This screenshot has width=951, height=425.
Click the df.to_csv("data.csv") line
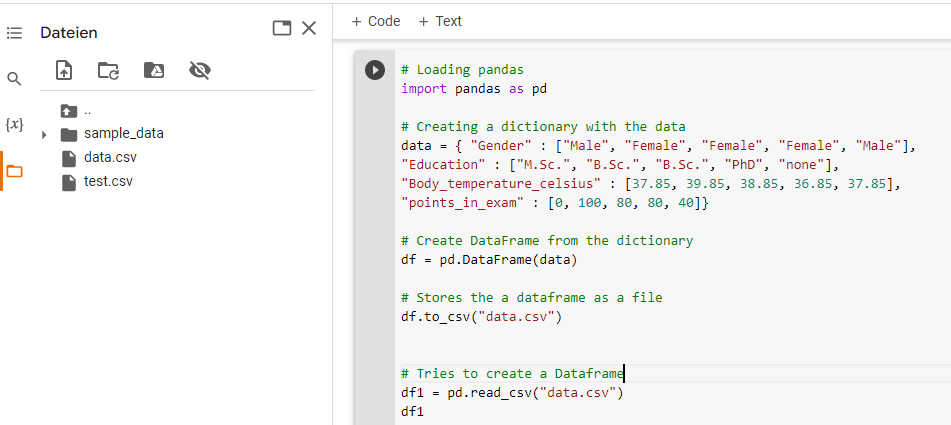coord(482,316)
